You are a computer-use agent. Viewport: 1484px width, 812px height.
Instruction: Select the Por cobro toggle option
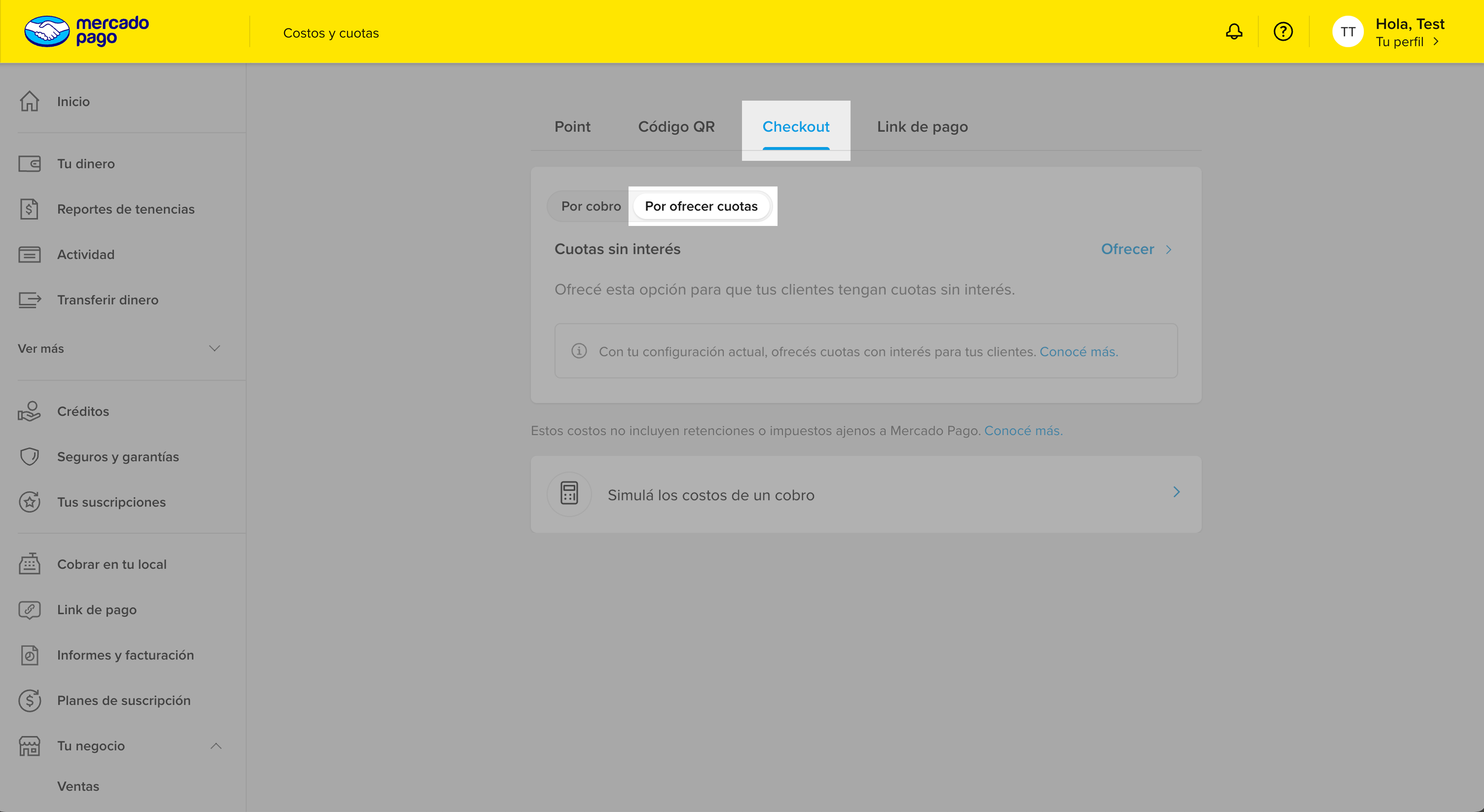591,206
